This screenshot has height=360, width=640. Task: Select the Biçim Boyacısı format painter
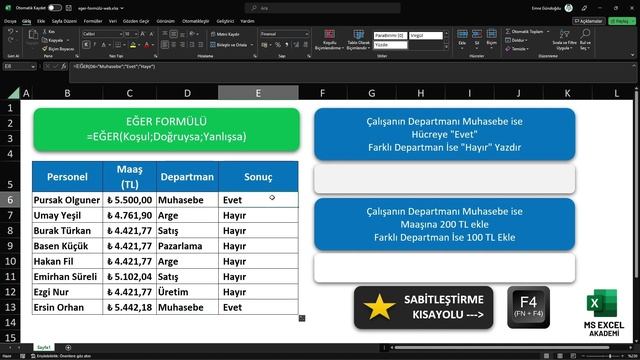coord(58,49)
